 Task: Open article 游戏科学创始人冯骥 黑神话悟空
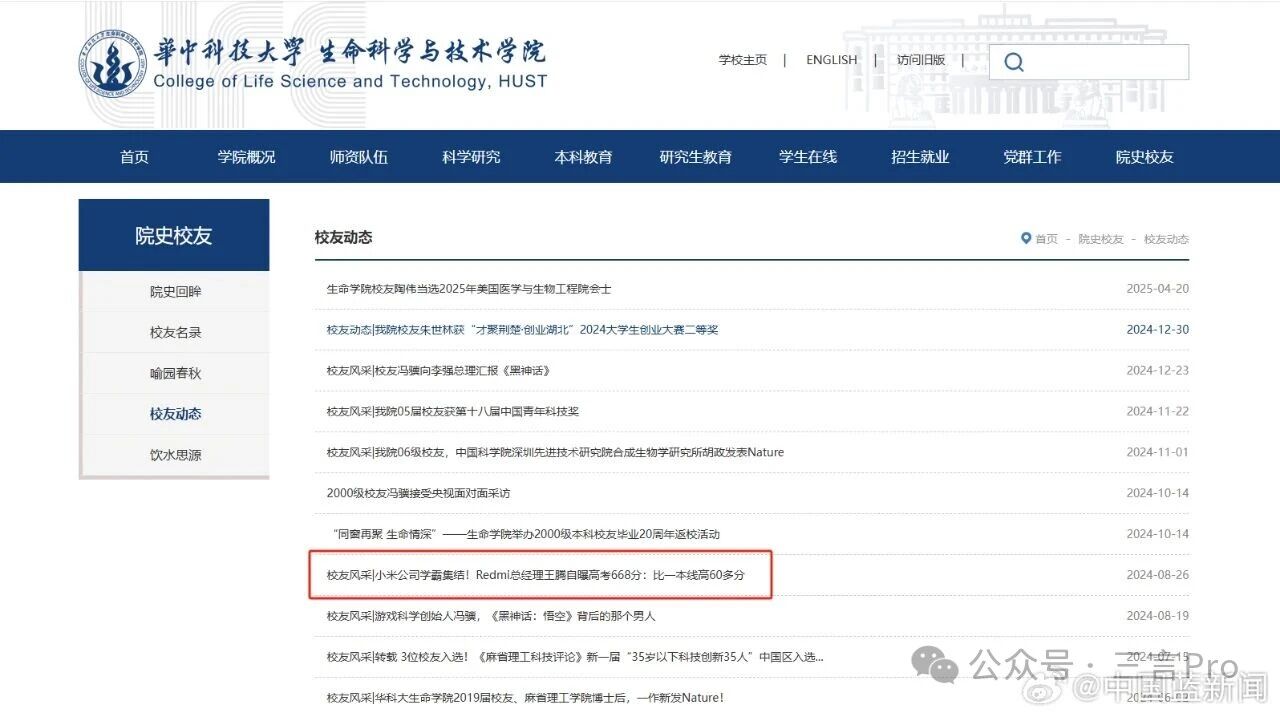[x=491, y=616]
